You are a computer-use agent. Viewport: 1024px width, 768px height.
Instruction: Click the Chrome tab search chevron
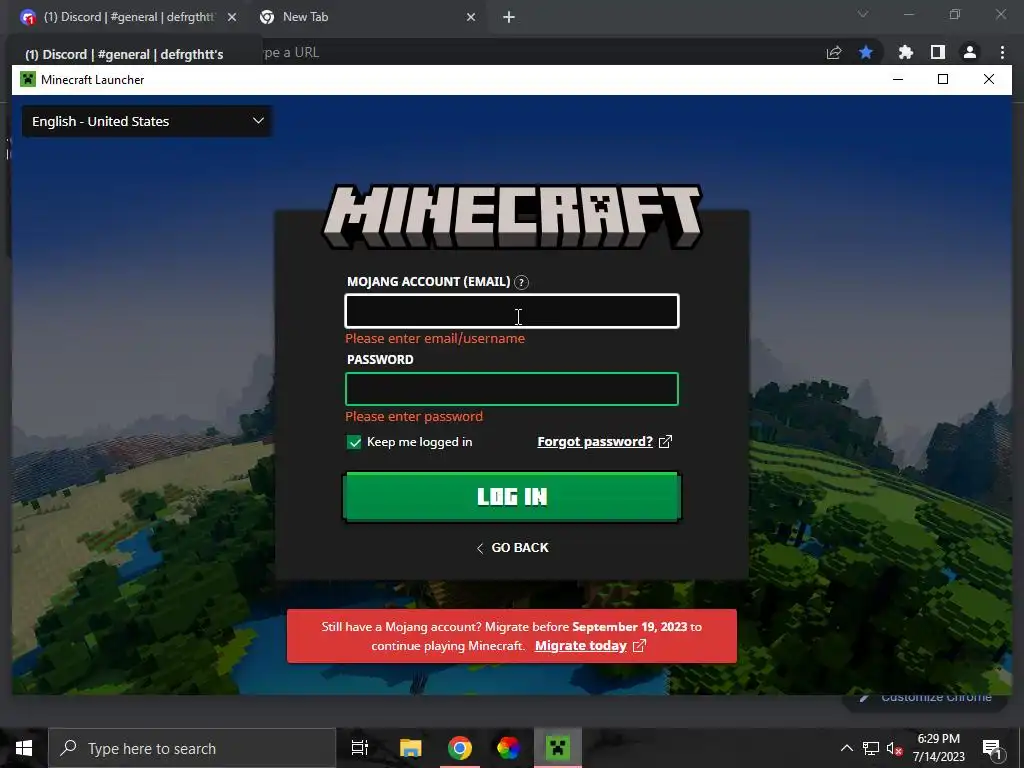click(x=863, y=14)
